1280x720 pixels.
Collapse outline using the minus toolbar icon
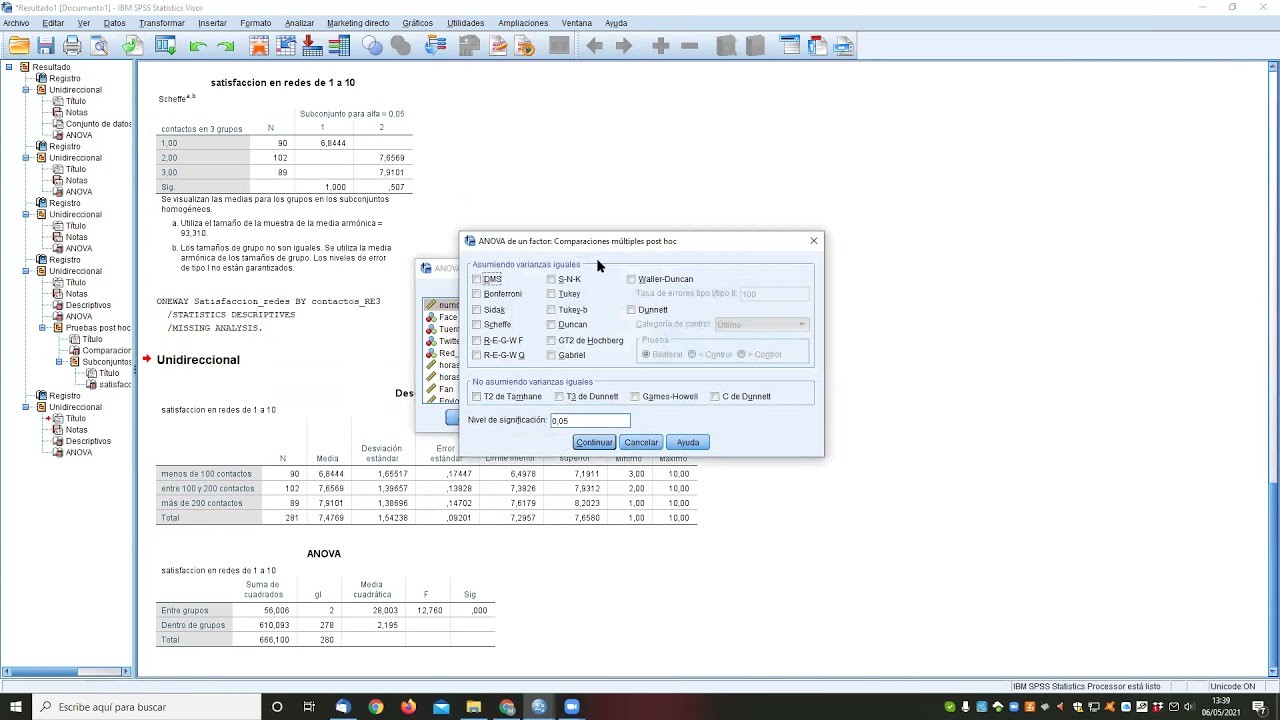coord(689,46)
